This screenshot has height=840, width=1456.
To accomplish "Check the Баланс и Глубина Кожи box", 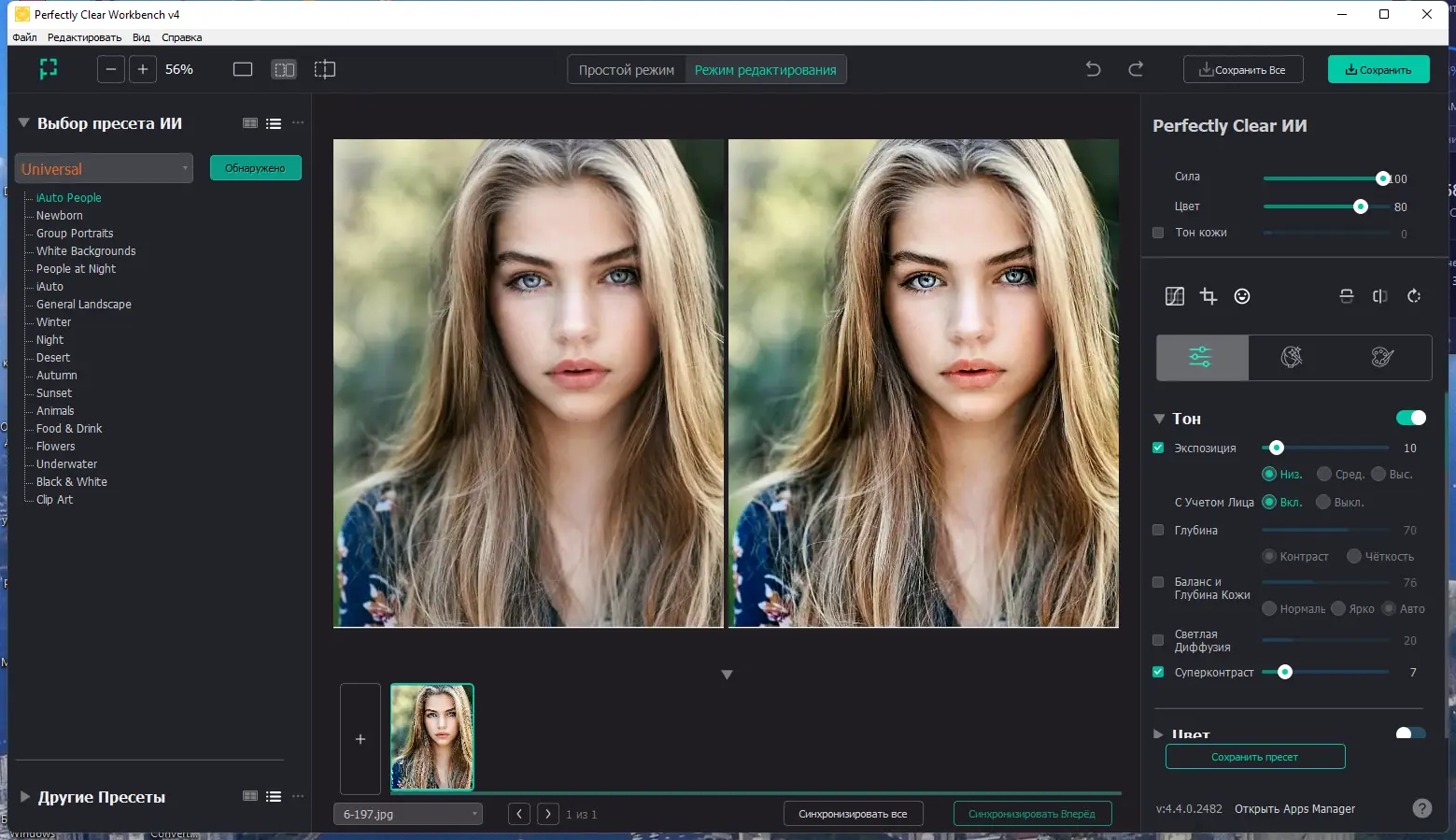I will pos(1158,582).
